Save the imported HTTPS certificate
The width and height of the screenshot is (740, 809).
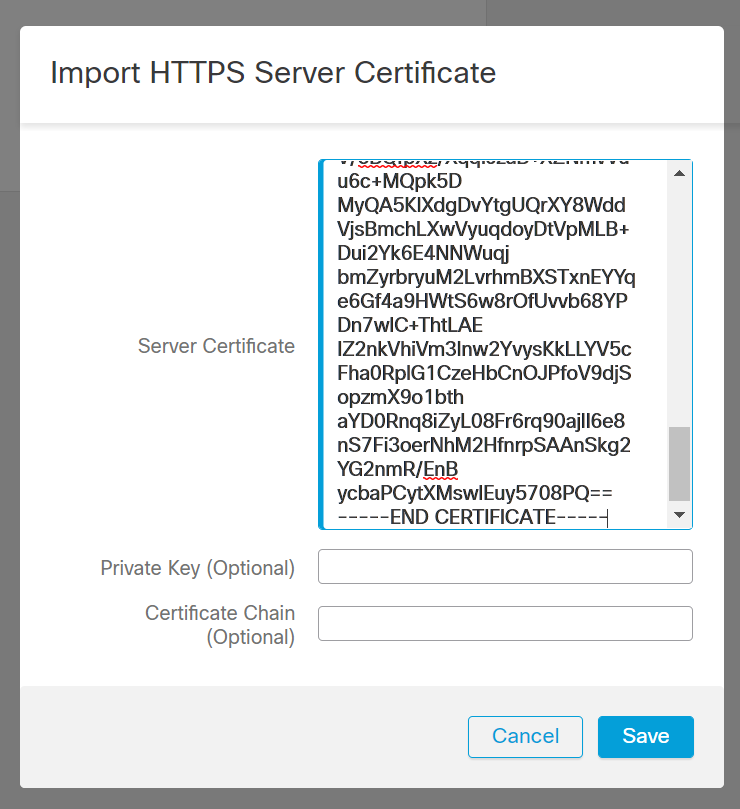pos(645,737)
